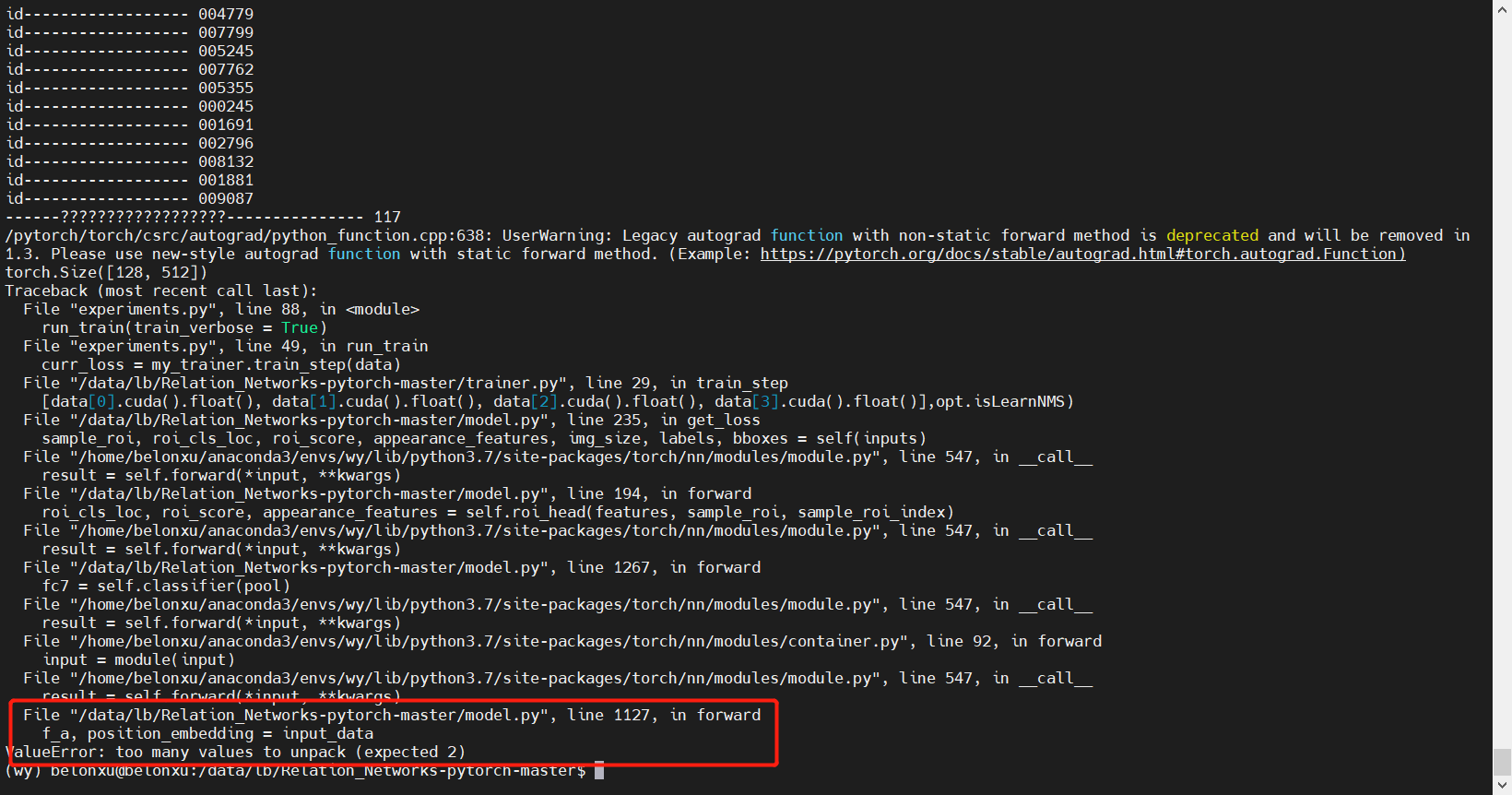The width and height of the screenshot is (1512, 795).
Task: Click the line with opt.isLearnNMS
Action: click(x=558, y=401)
